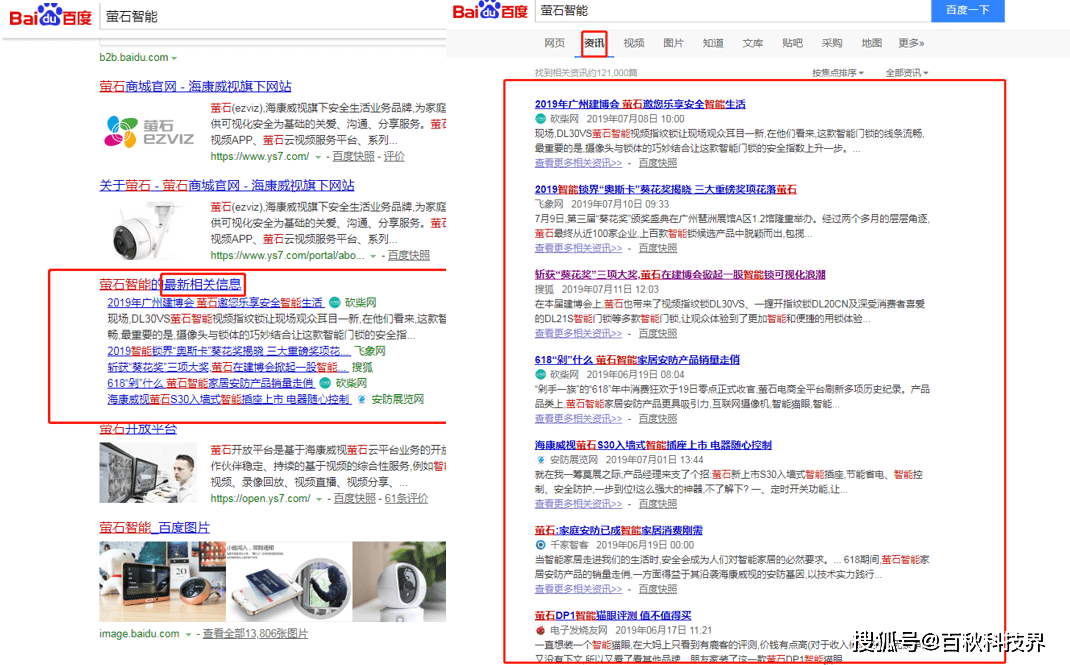Open the 更多» tab menu
This screenshot has width=1070, height=665.
[x=910, y=43]
